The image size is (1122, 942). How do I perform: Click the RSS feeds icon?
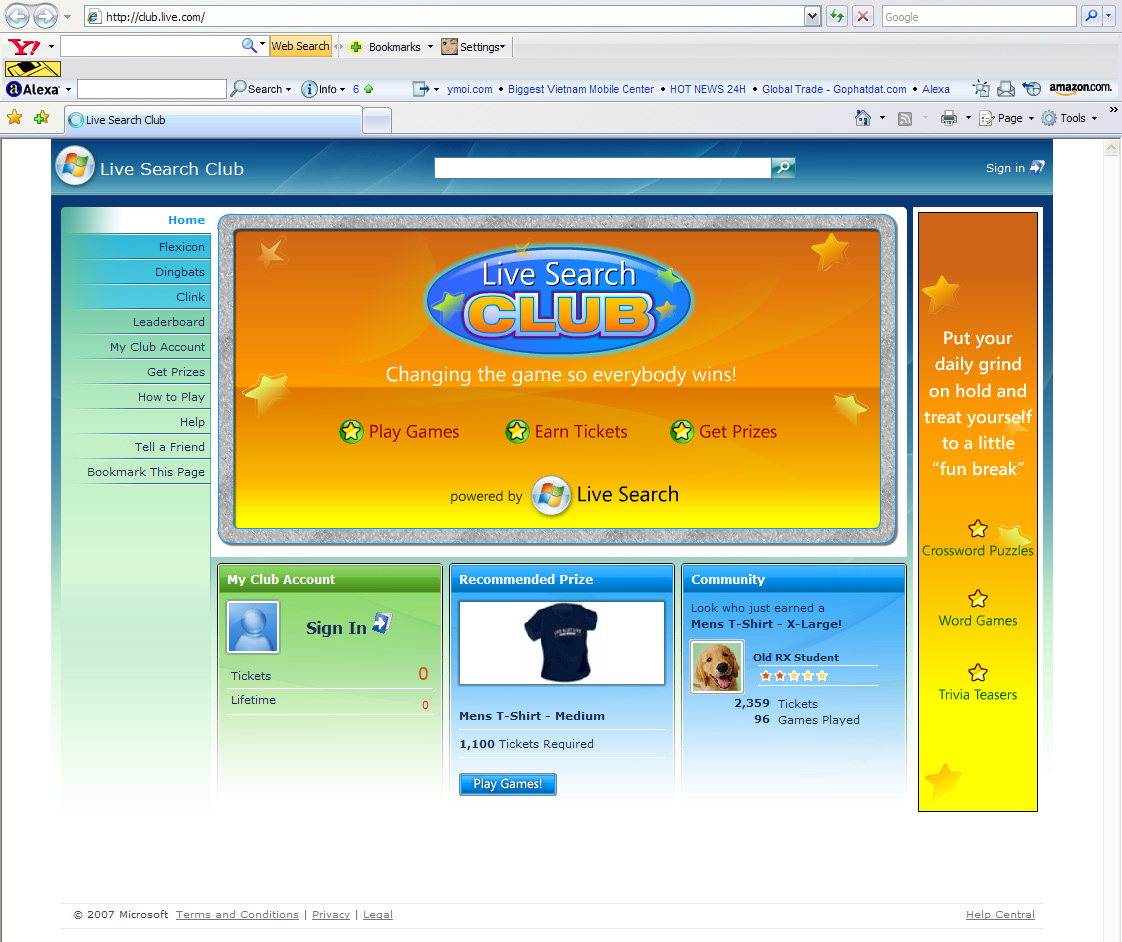pyautogui.click(x=904, y=119)
